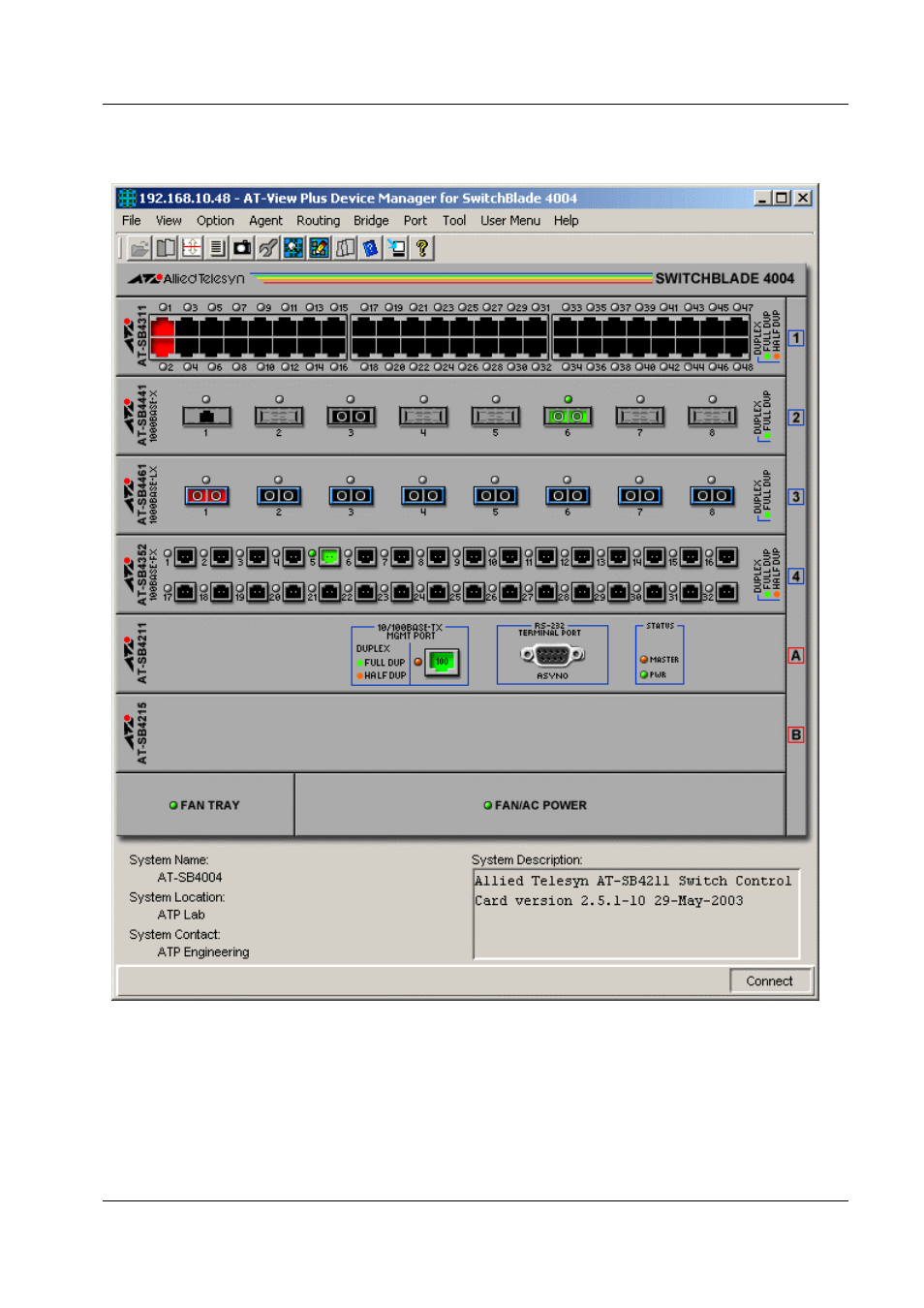924x1308 pixels.
Task: Open the Tool menu
Action: tap(454, 221)
